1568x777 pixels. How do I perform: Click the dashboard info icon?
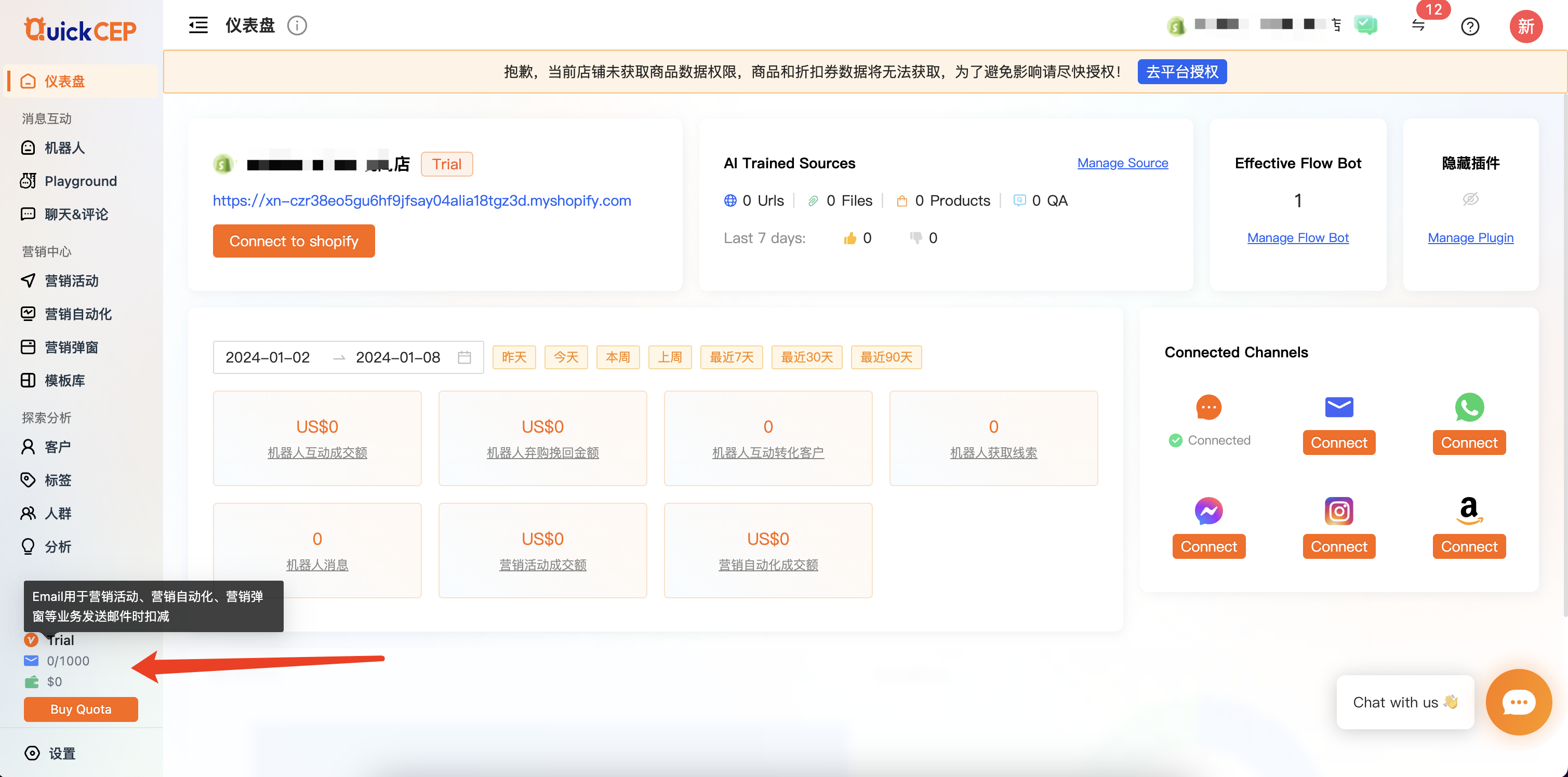(297, 25)
